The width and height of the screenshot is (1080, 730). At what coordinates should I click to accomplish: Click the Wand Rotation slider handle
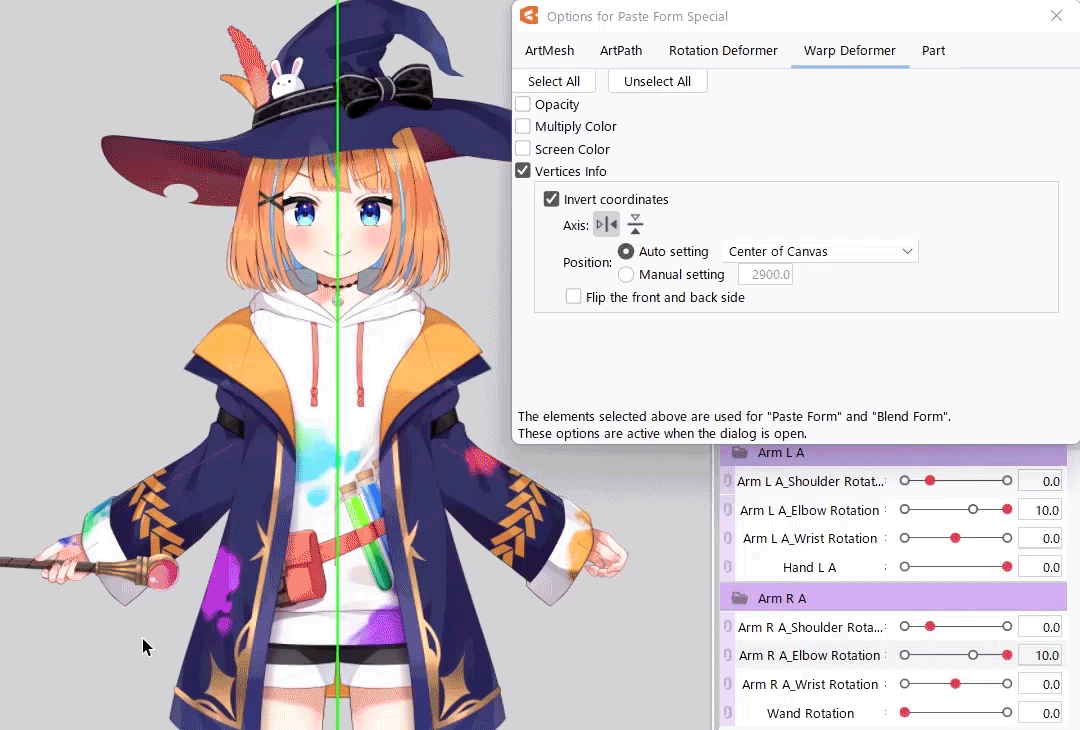(905, 713)
